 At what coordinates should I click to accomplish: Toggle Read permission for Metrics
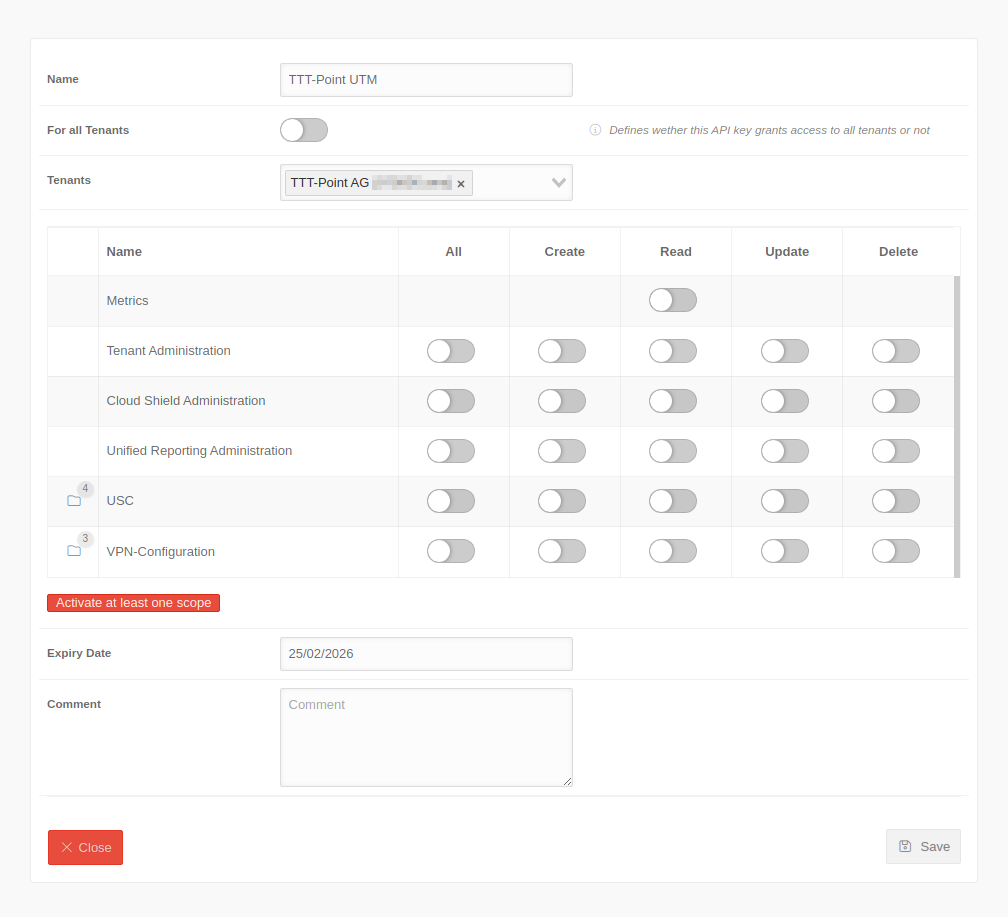pos(672,300)
